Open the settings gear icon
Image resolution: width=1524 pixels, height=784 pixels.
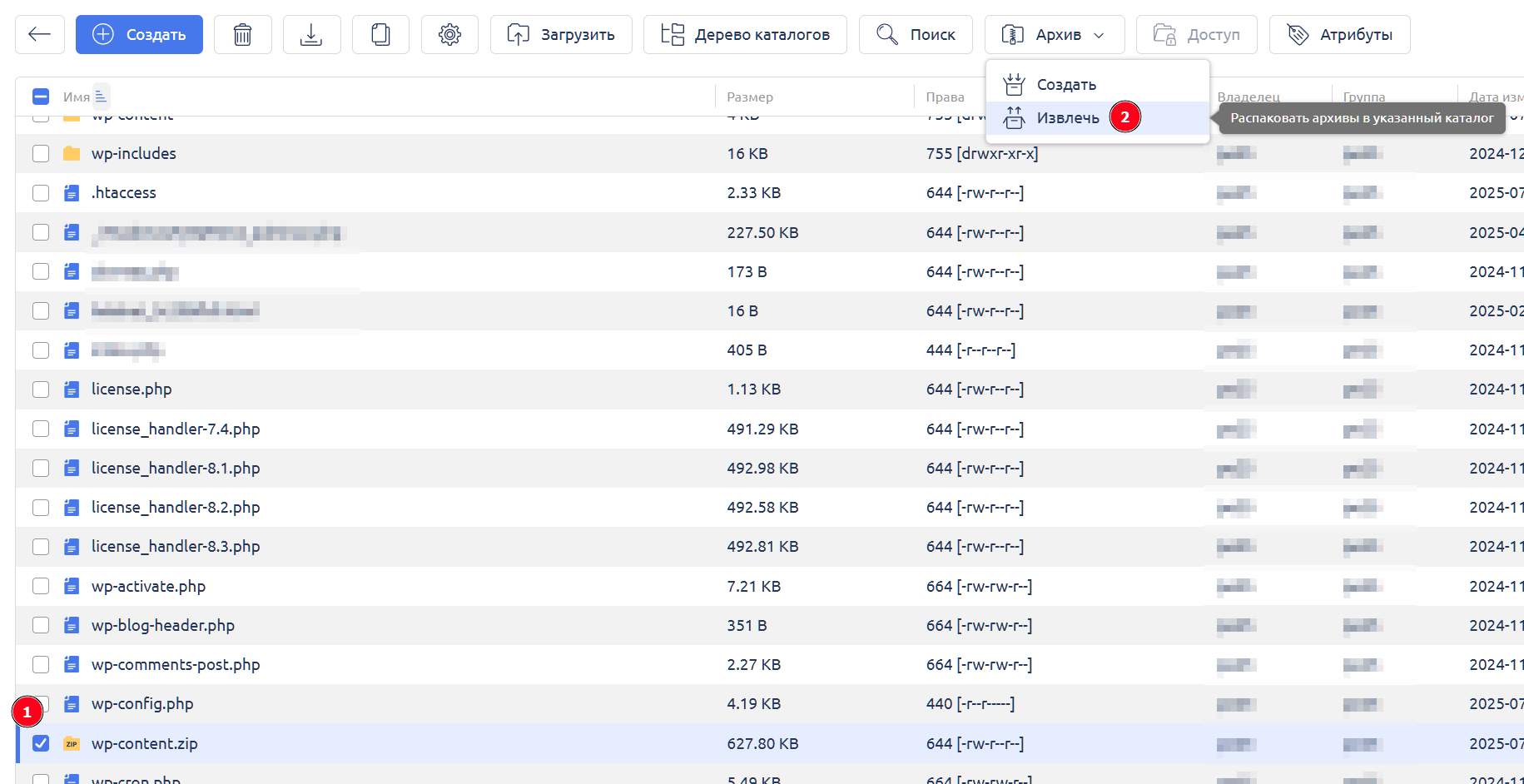[449, 34]
